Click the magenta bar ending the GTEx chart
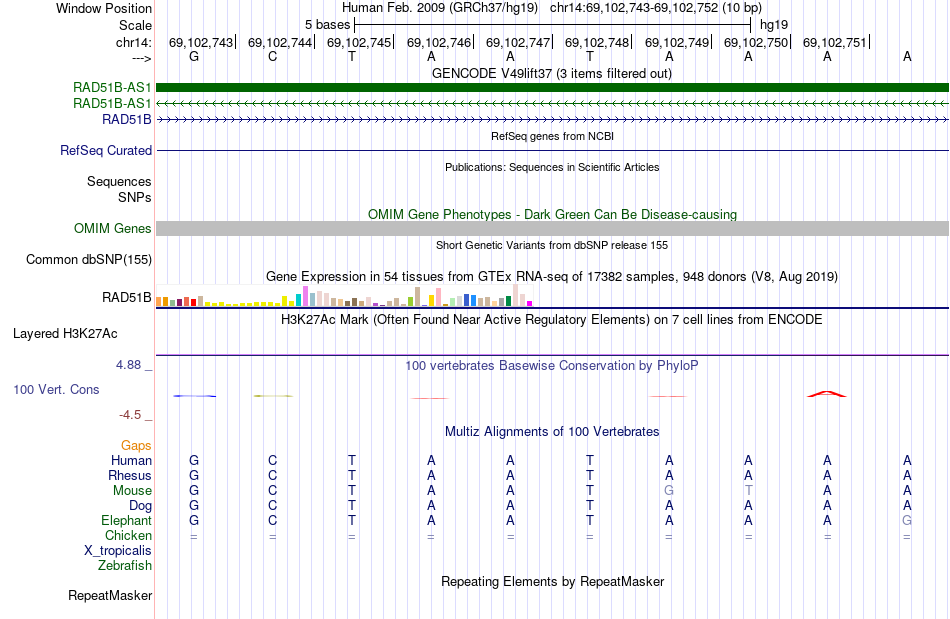Image resolution: width=950 pixels, height=619 pixels. pyautogui.click(x=530, y=303)
